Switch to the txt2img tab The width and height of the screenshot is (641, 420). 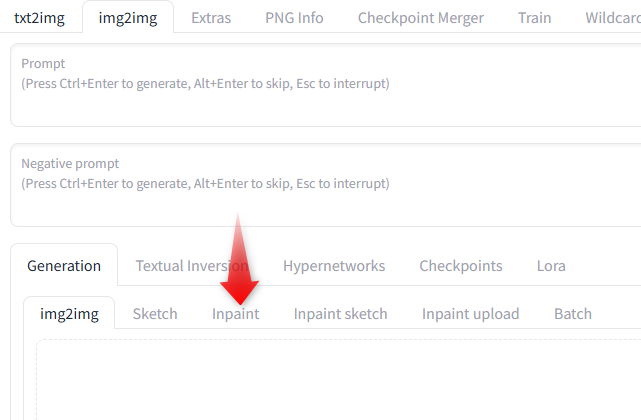click(x=39, y=18)
